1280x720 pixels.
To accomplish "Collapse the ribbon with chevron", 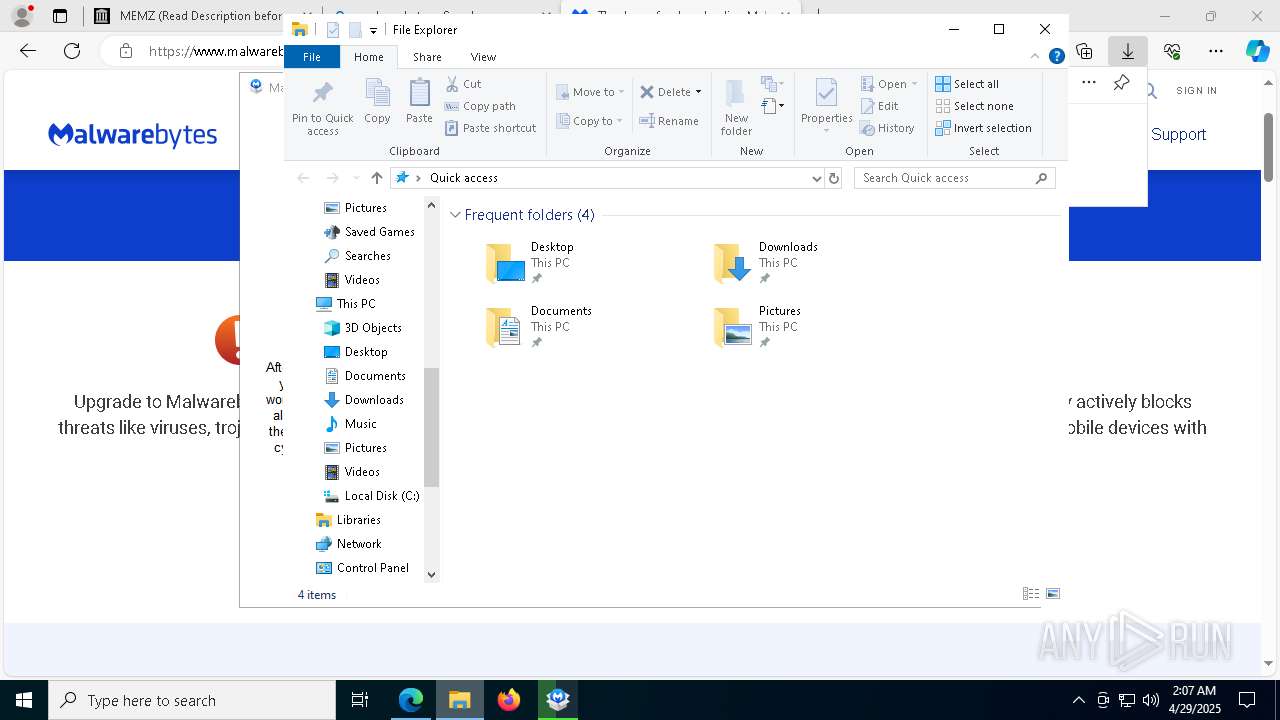I will (1036, 57).
